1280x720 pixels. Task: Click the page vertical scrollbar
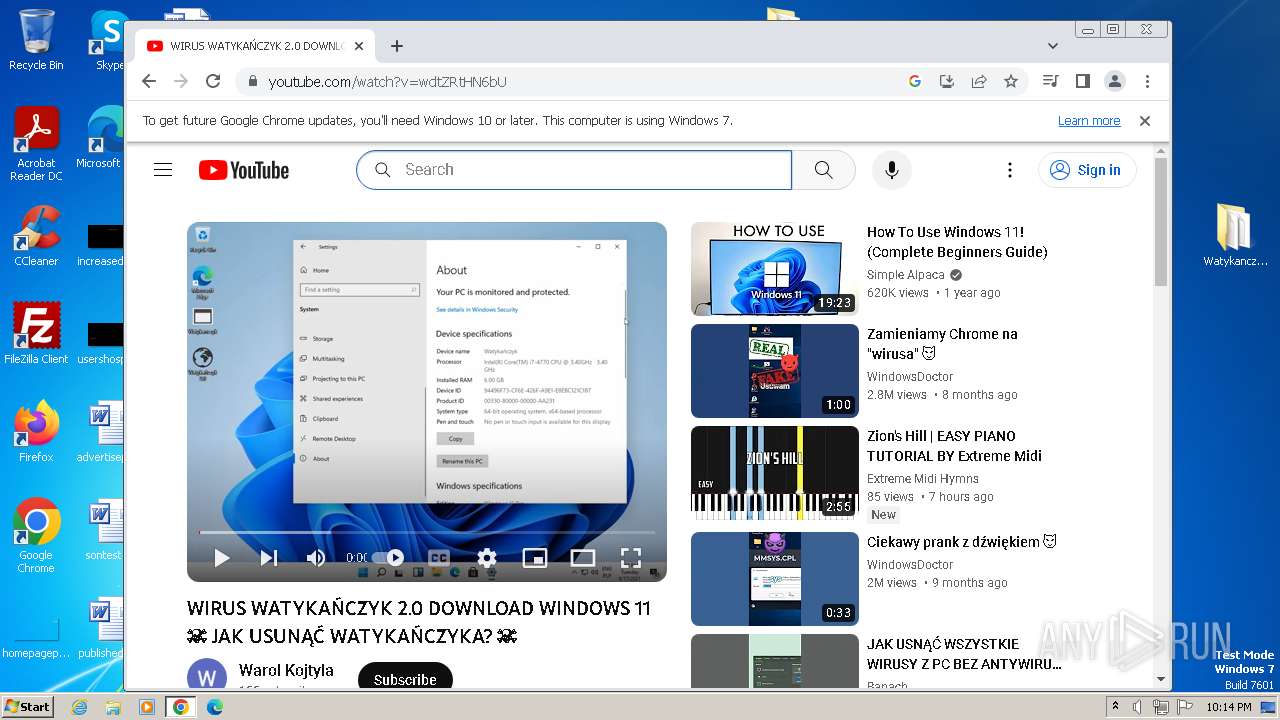click(x=1161, y=222)
